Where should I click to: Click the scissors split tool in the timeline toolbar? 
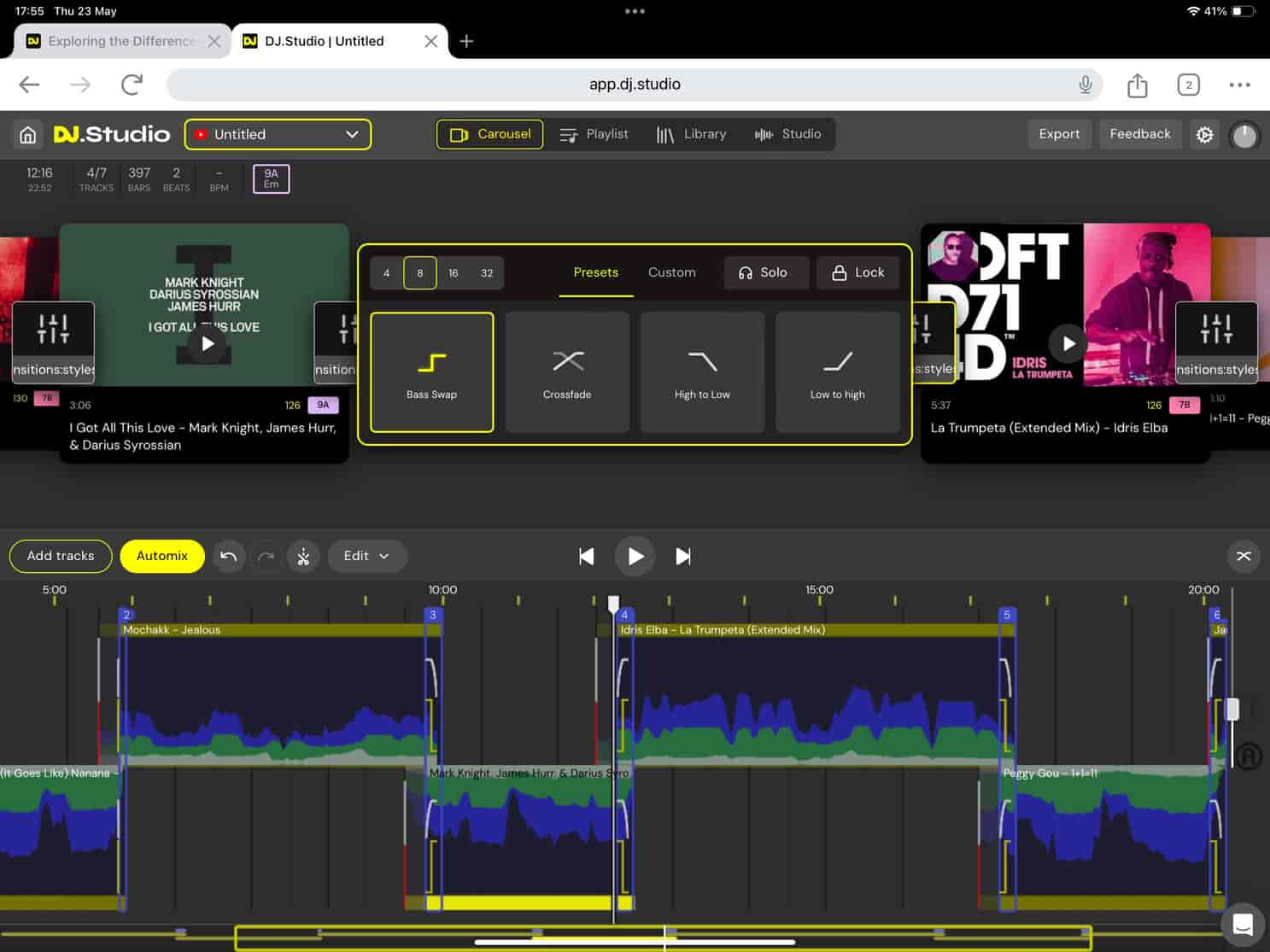coord(303,556)
